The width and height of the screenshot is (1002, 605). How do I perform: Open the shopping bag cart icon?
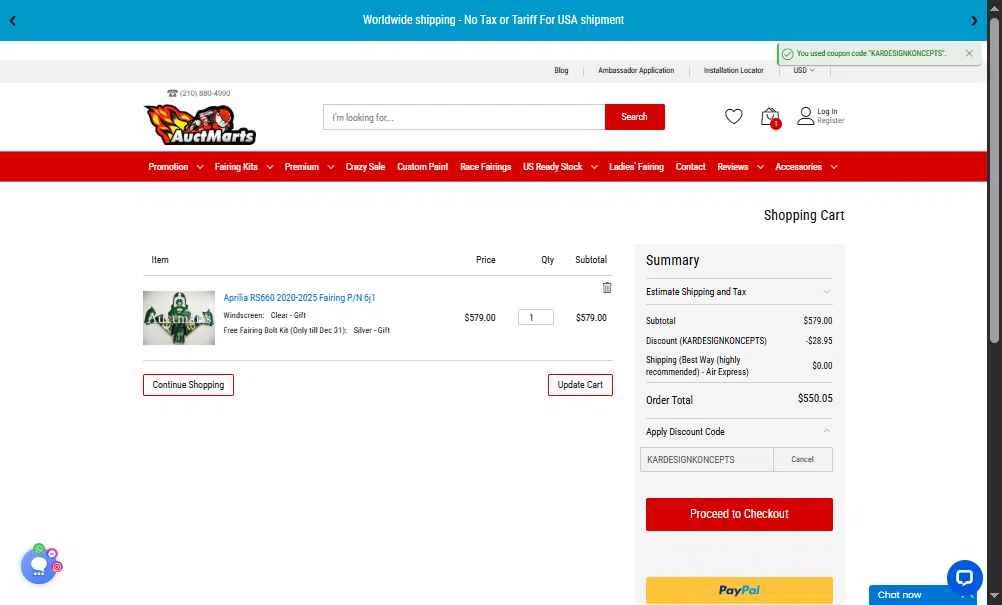coord(771,118)
